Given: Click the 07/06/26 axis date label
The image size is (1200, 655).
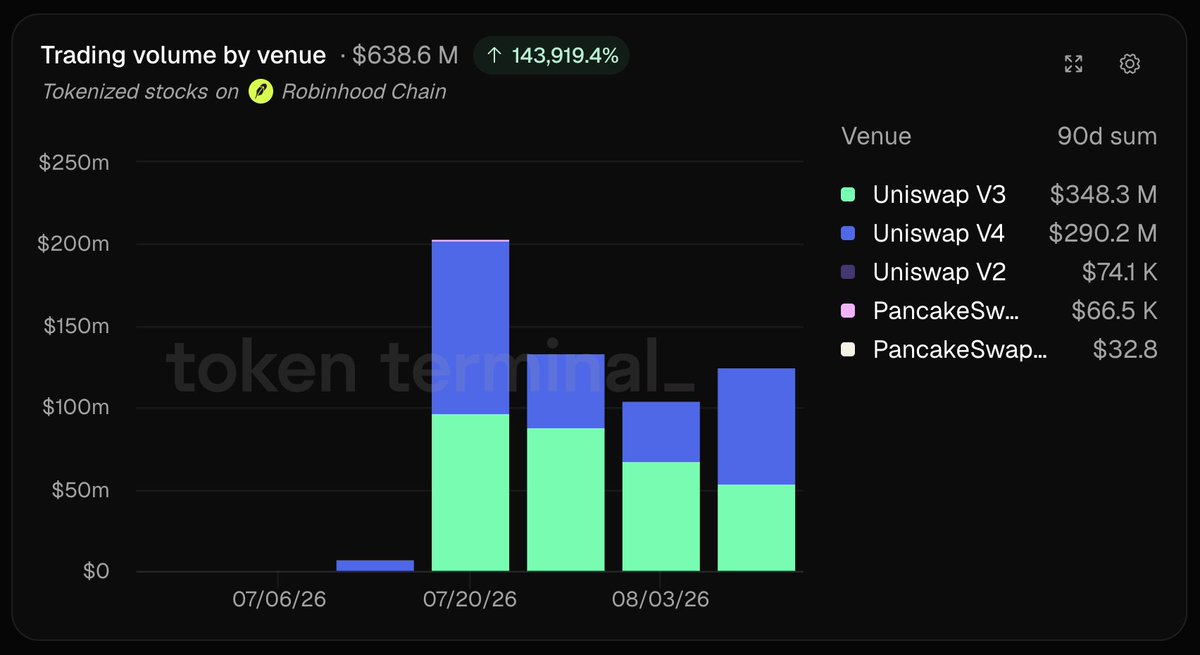Looking at the screenshot, I should [x=280, y=600].
